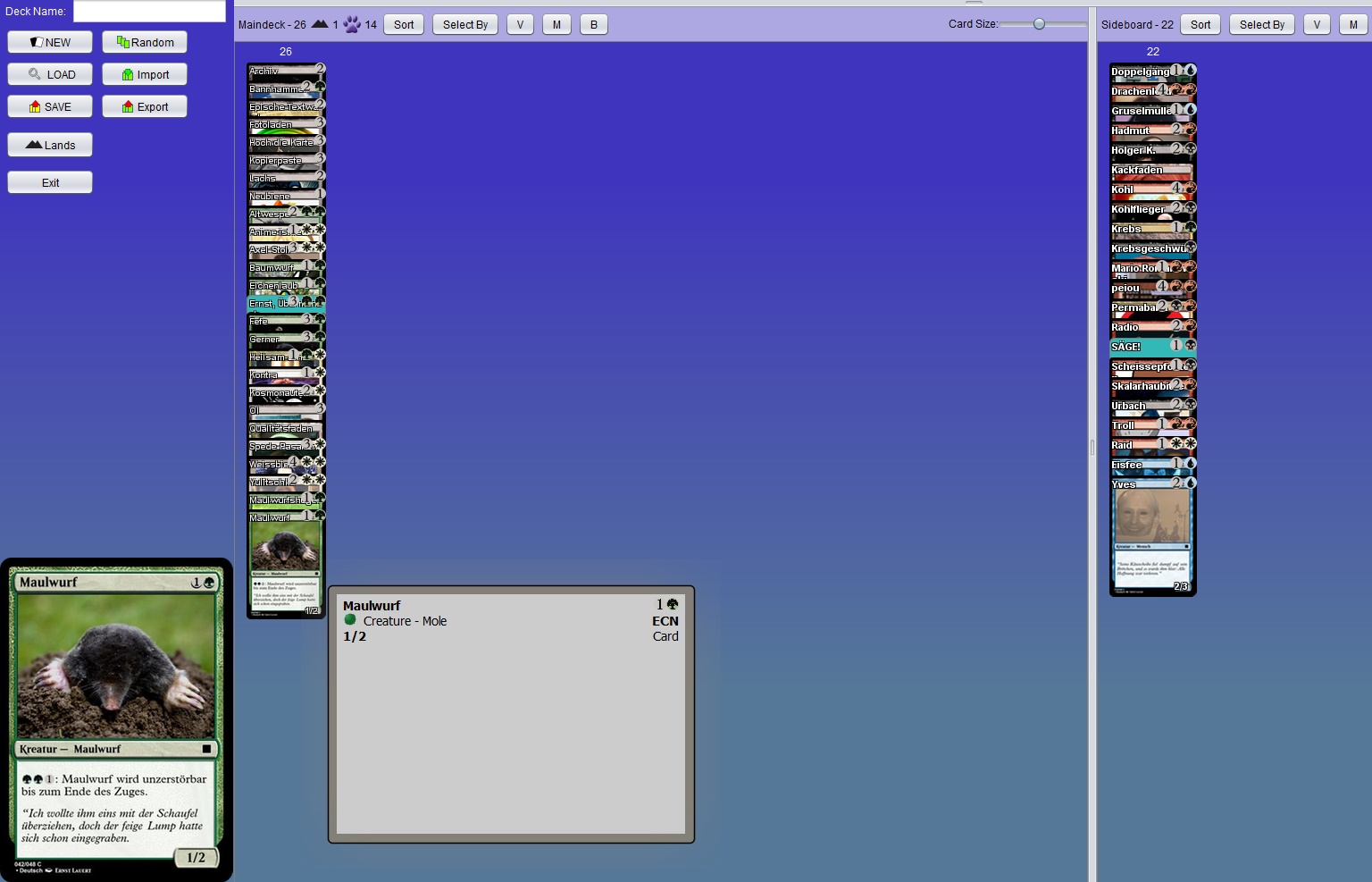Click the NEW deck button

50,42
